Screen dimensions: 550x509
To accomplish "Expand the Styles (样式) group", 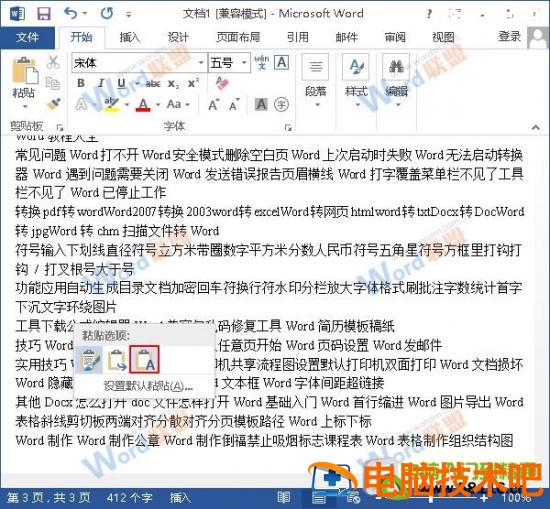I will click(x=356, y=81).
